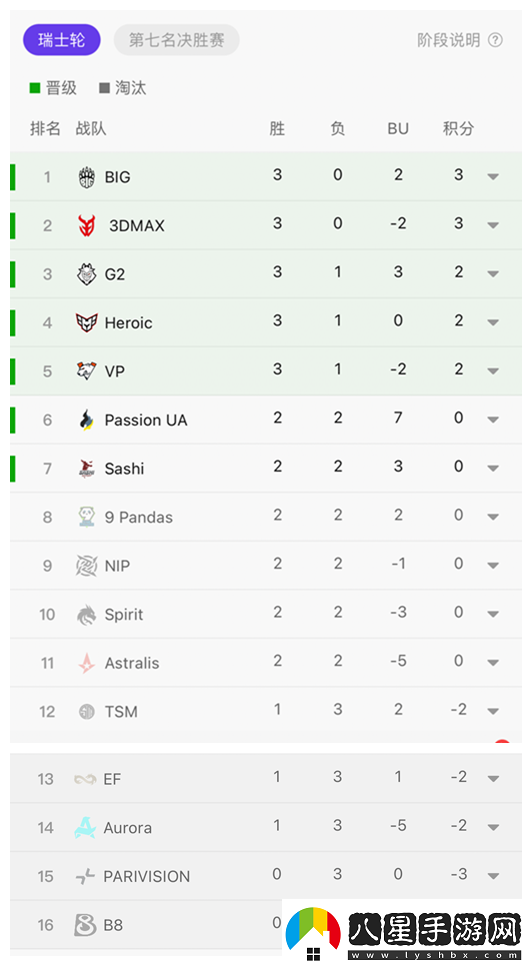Click the Heroic team logo

coord(87,323)
